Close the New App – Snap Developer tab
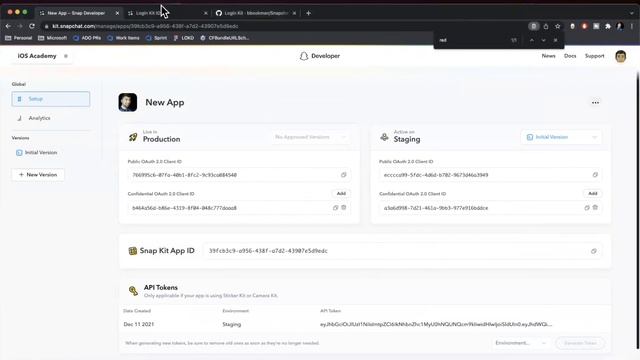Image resolution: width=640 pixels, height=360 pixels. pyautogui.click(x=118, y=13)
